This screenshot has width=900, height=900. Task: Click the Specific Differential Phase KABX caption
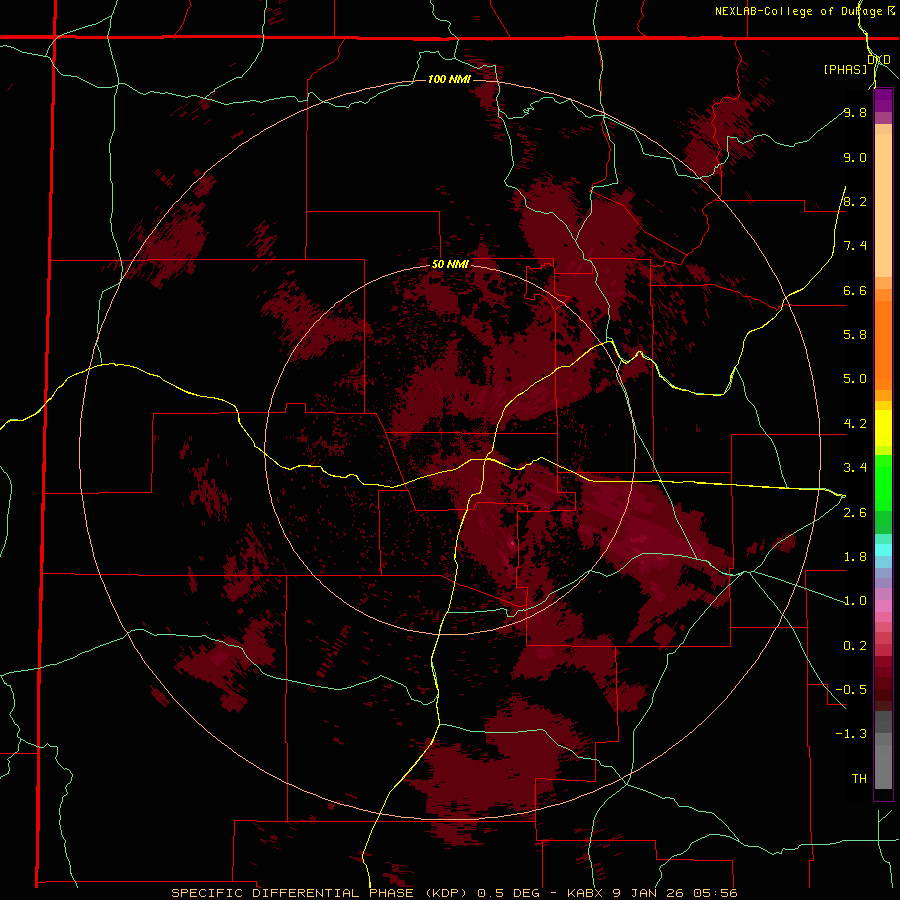[x=454, y=893]
